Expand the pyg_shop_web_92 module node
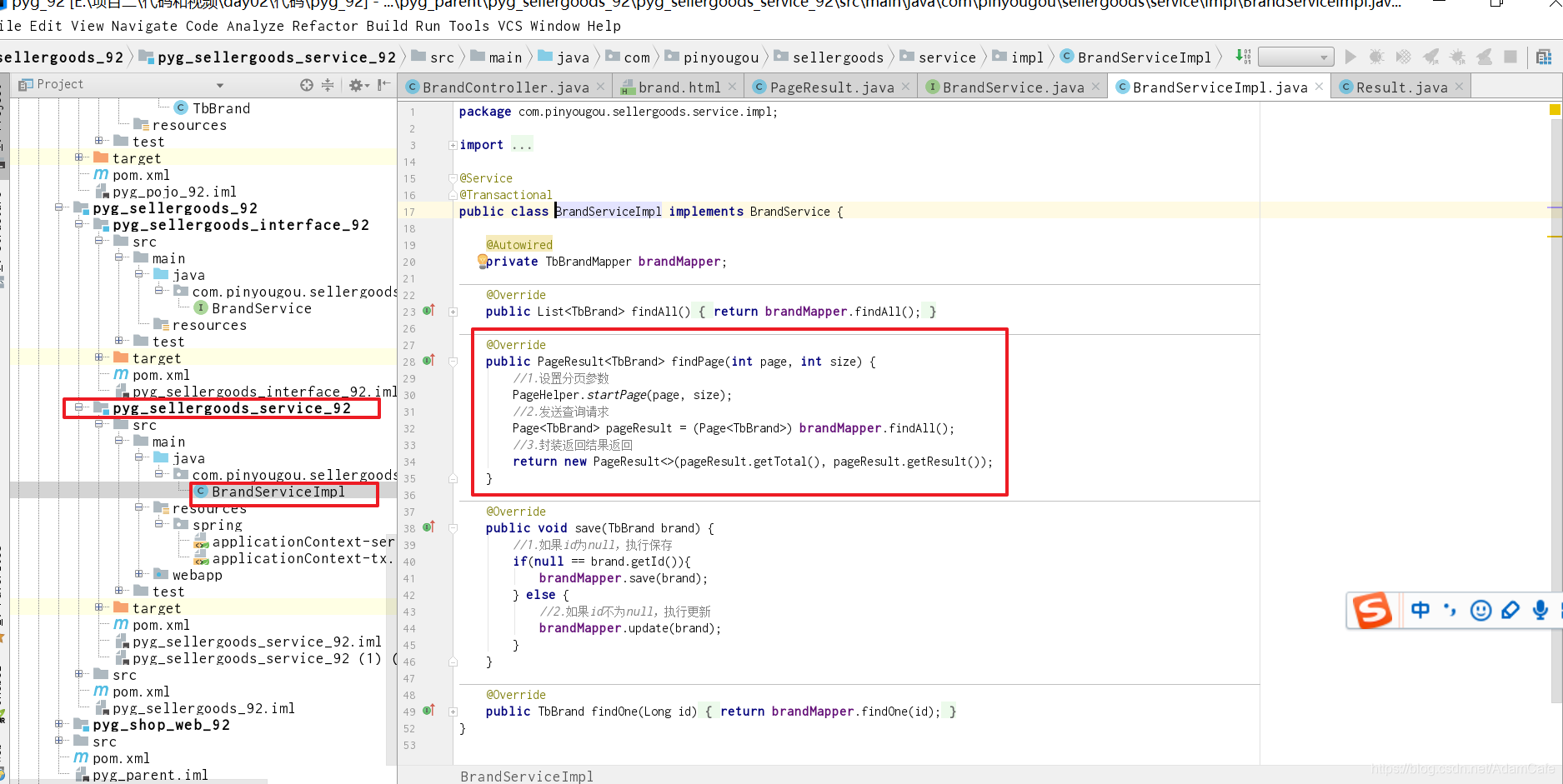The width and height of the screenshot is (1563, 784). 58,723
